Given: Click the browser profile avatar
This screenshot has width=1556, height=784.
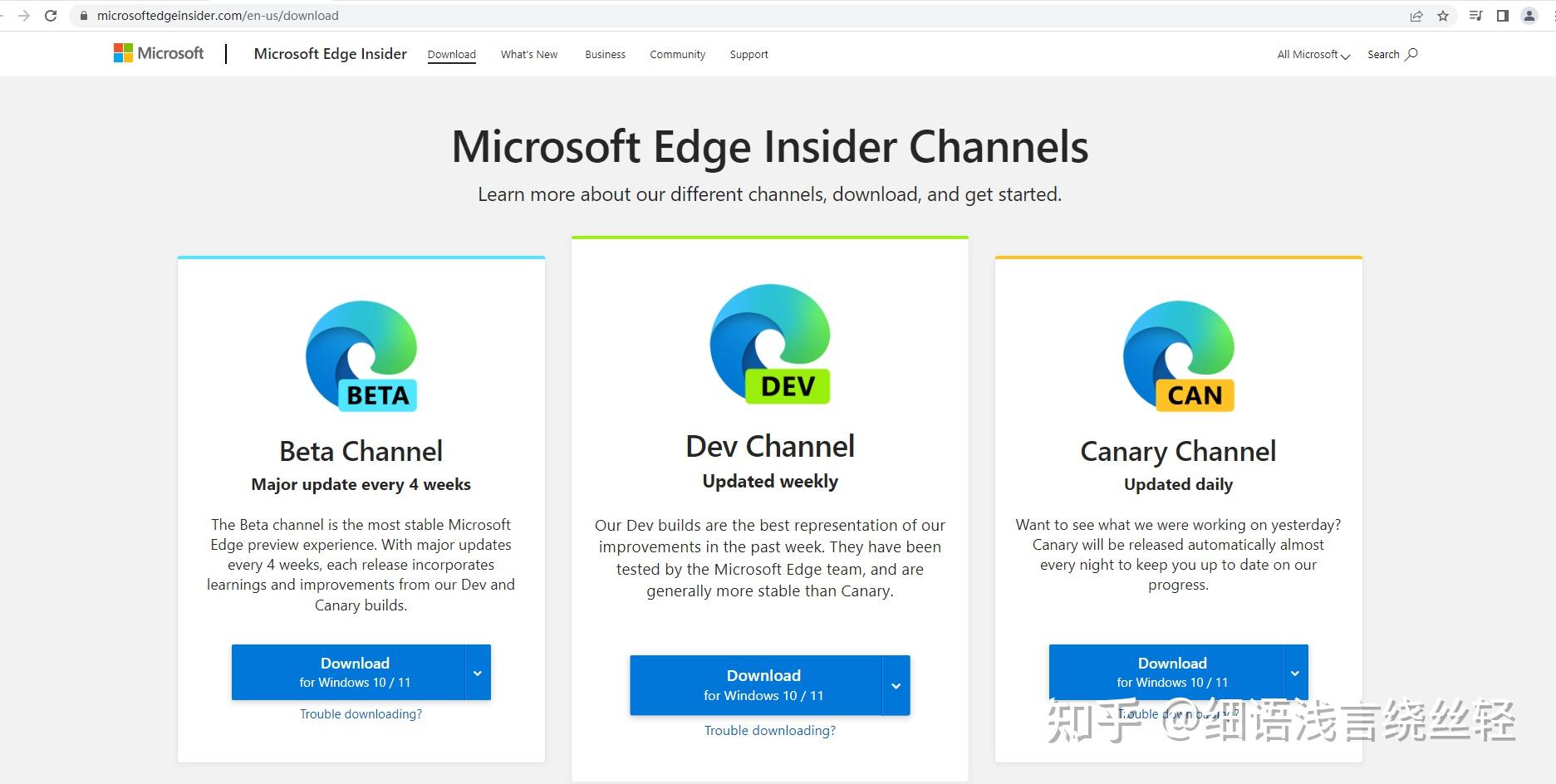Looking at the screenshot, I should tap(1529, 15).
